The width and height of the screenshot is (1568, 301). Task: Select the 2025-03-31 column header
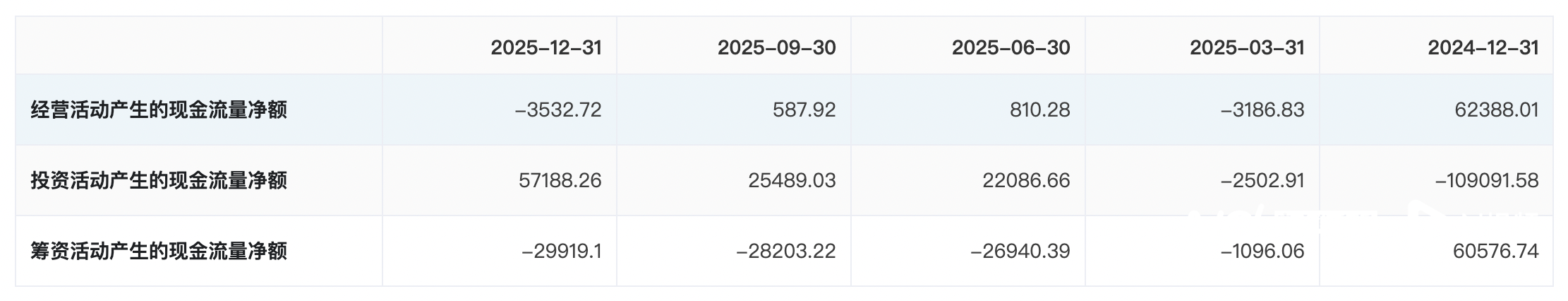pyautogui.click(x=1247, y=47)
